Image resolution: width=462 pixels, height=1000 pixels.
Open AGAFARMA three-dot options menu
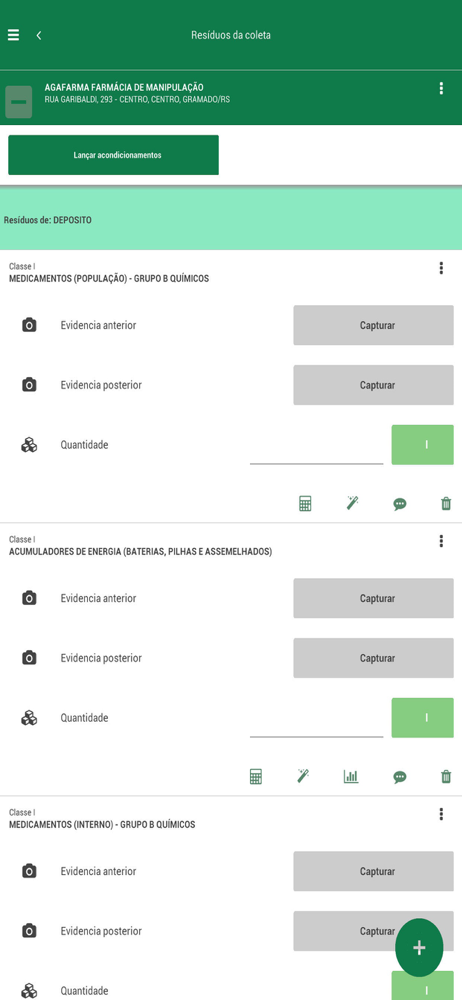pos(441,89)
